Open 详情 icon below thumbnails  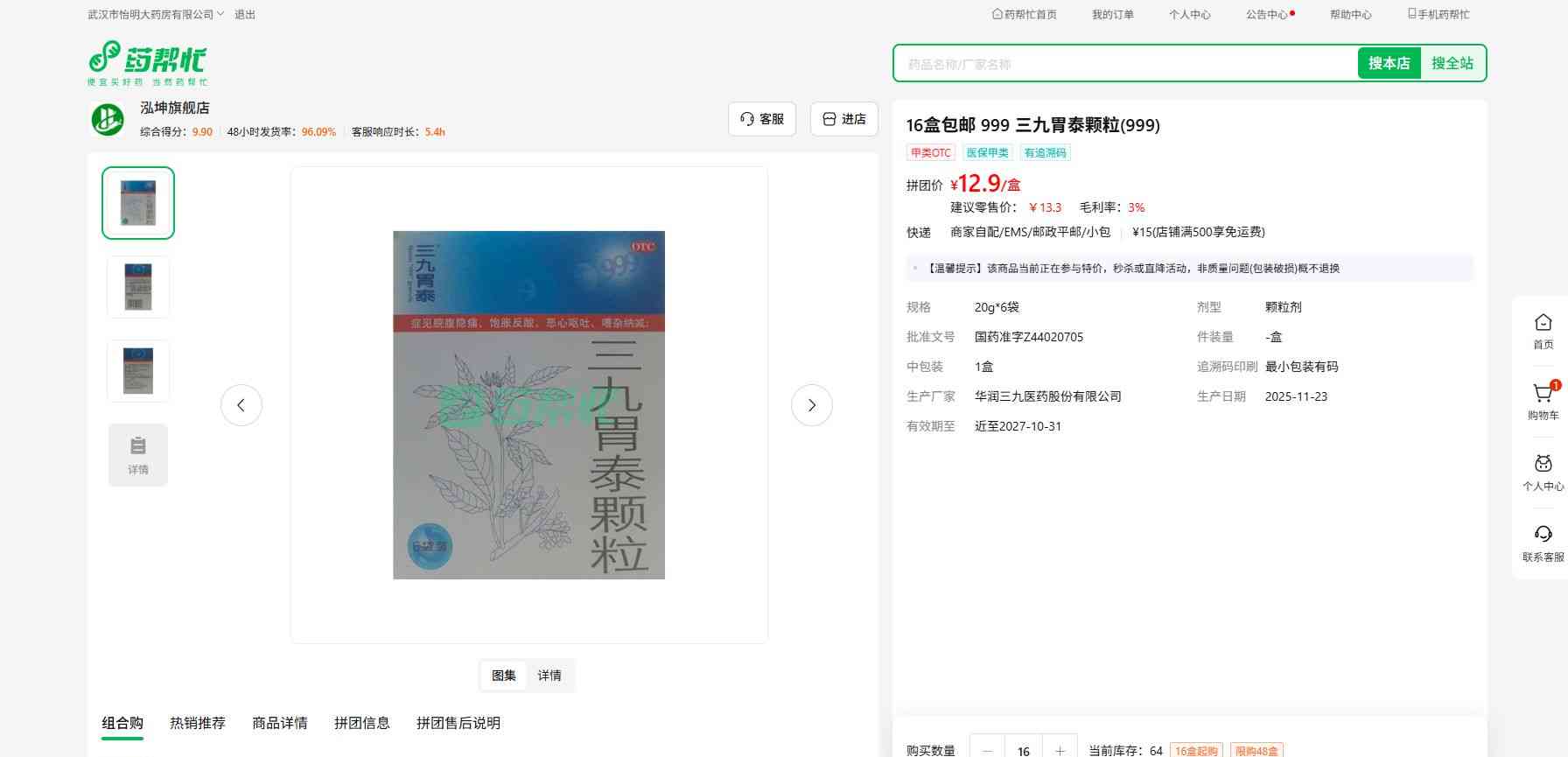(x=138, y=454)
